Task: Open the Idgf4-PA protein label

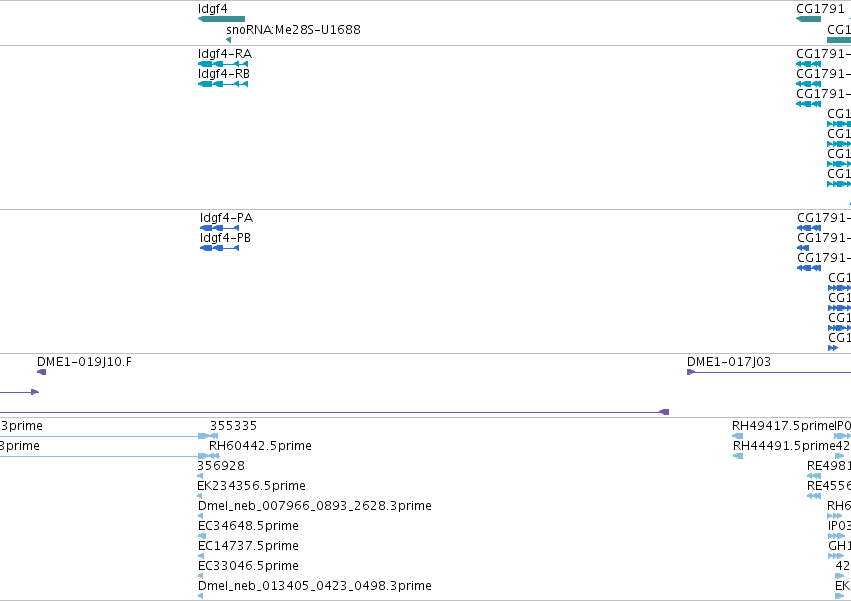Action: pyautogui.click(x=226, y=218)
